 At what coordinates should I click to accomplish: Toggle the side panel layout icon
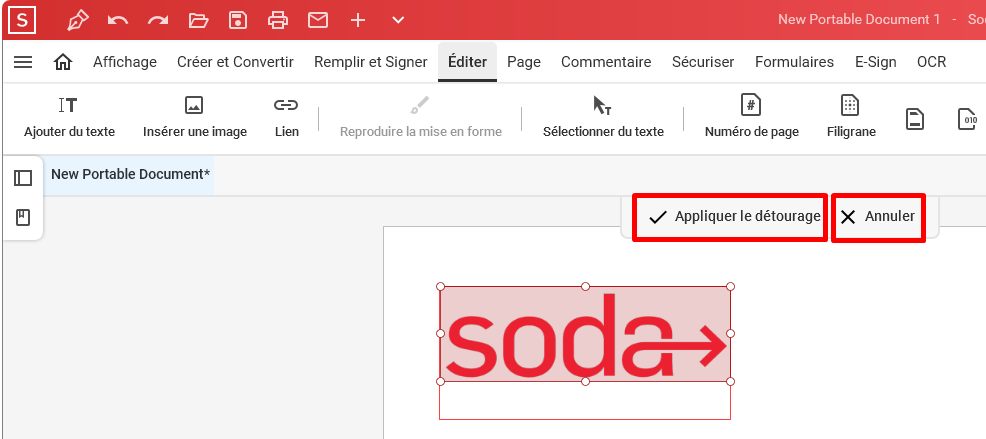point(23,178)
